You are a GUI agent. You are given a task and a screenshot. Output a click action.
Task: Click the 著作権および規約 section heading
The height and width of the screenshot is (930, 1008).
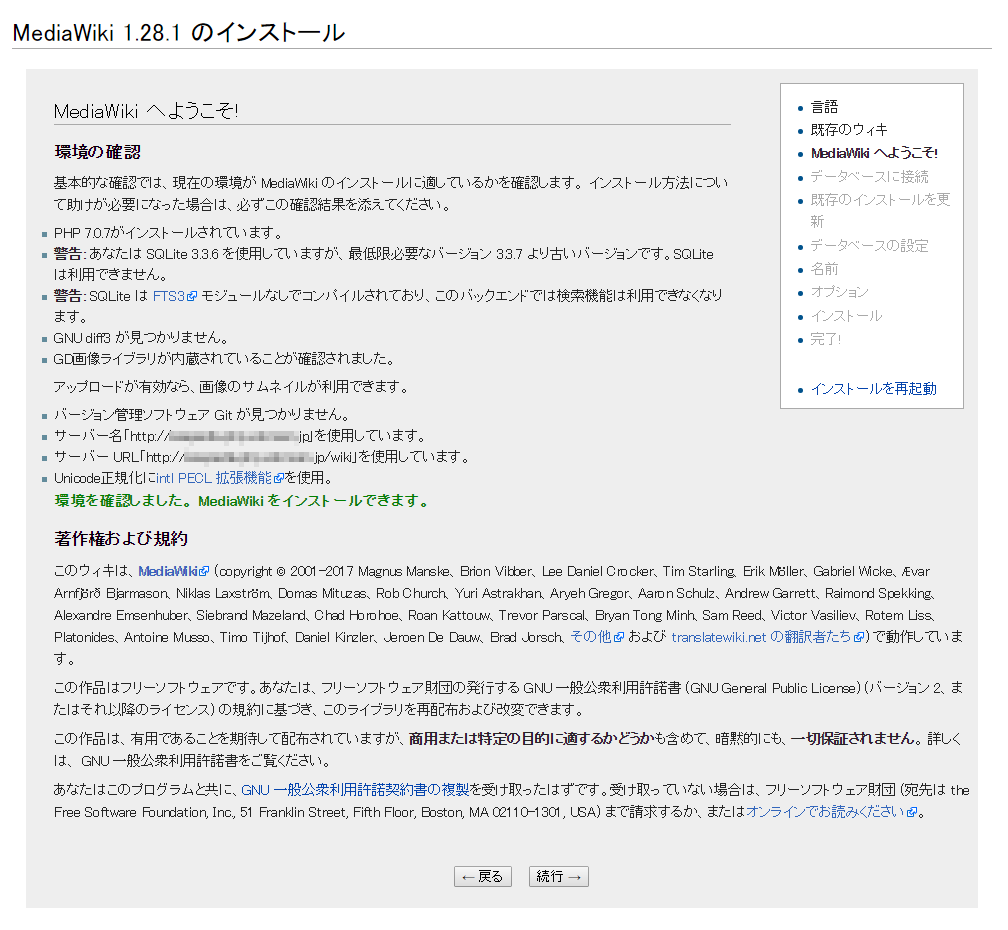tap(121, 539)
